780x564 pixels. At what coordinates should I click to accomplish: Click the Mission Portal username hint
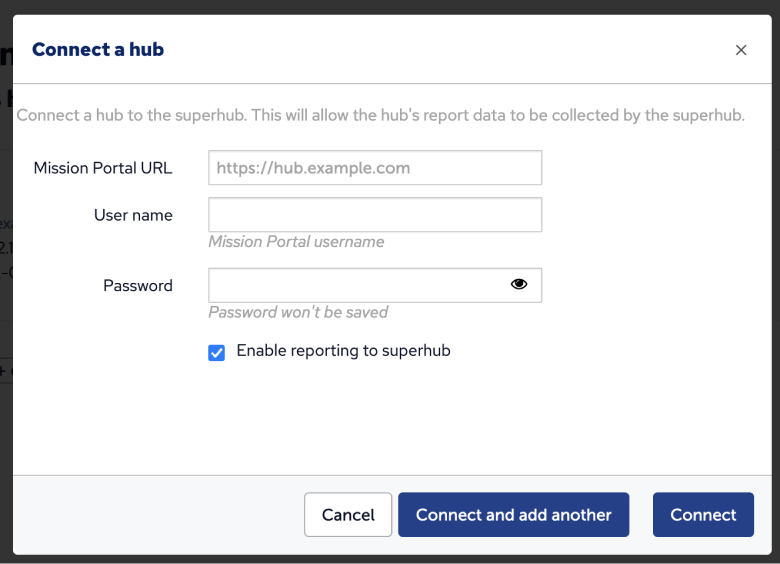[296, 242]
